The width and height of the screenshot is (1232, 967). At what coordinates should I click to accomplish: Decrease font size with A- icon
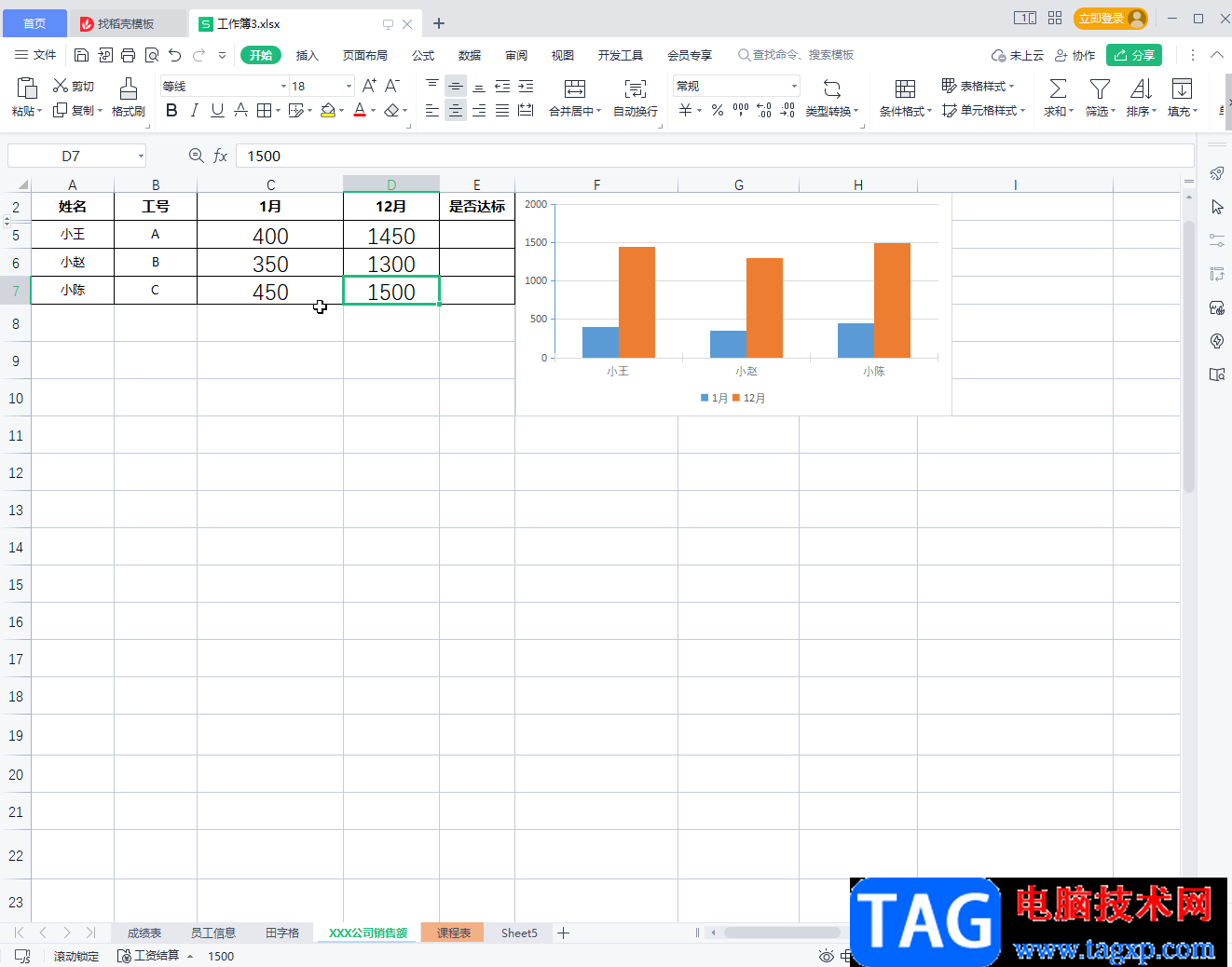pyautogui.click(x=392, y=86)
